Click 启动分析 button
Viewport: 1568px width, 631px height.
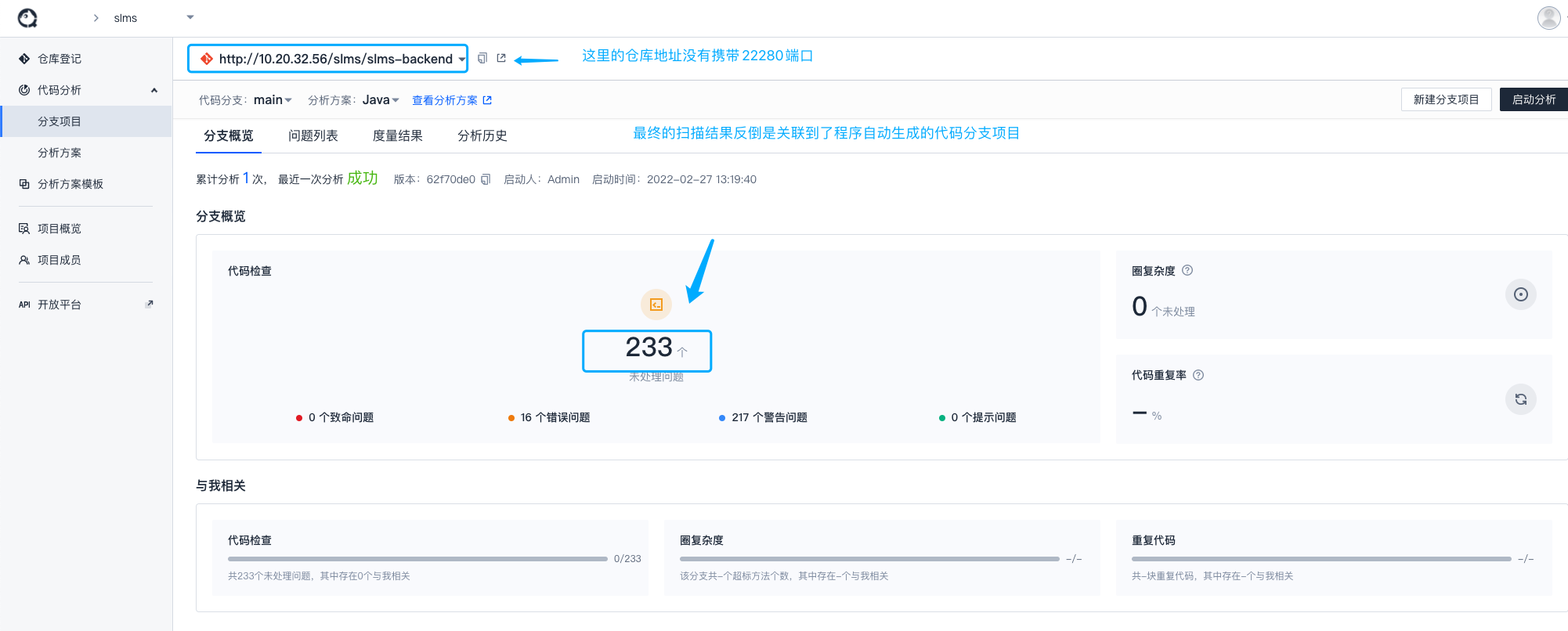pos(1534,99)
